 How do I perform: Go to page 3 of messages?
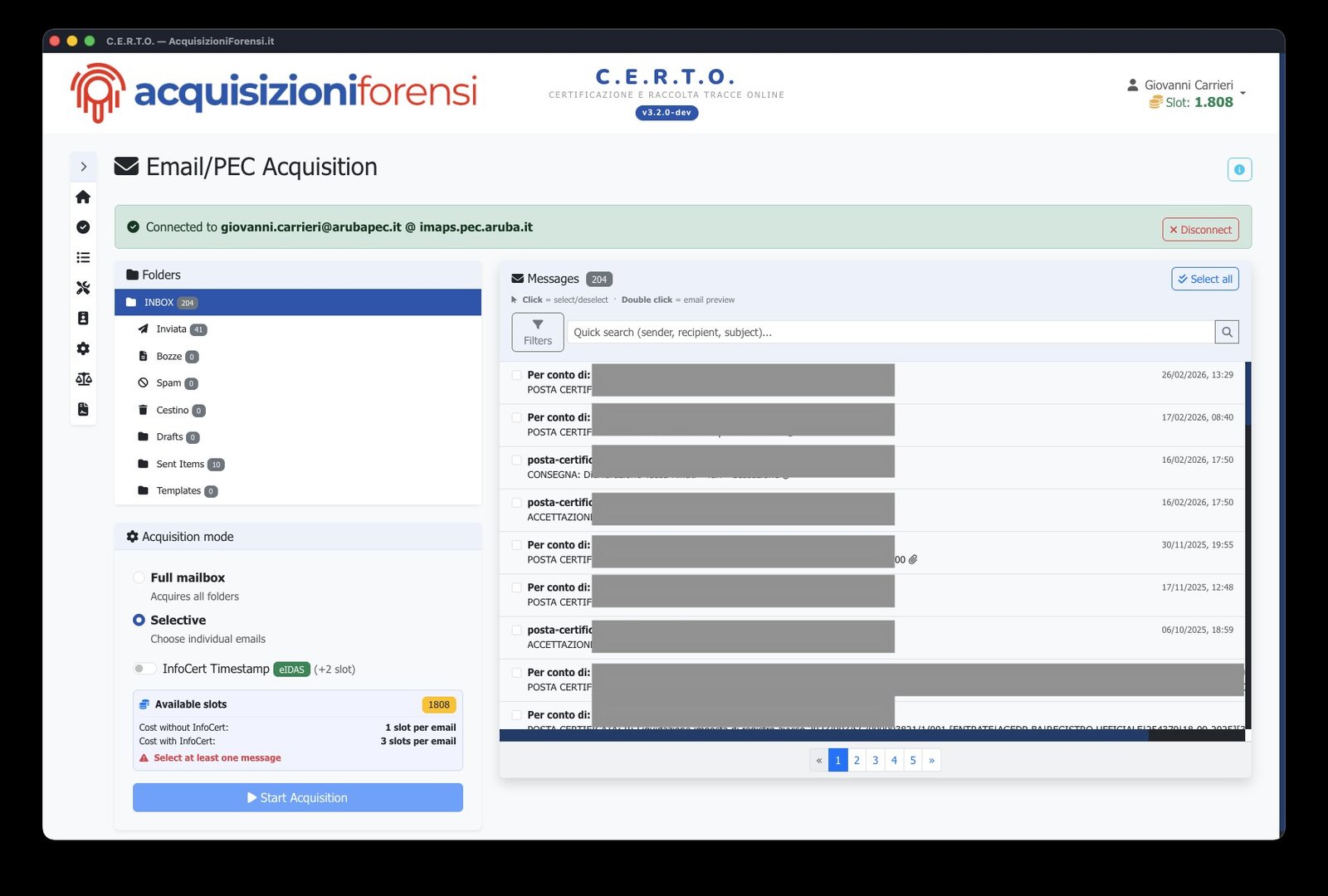click(875, 760)
